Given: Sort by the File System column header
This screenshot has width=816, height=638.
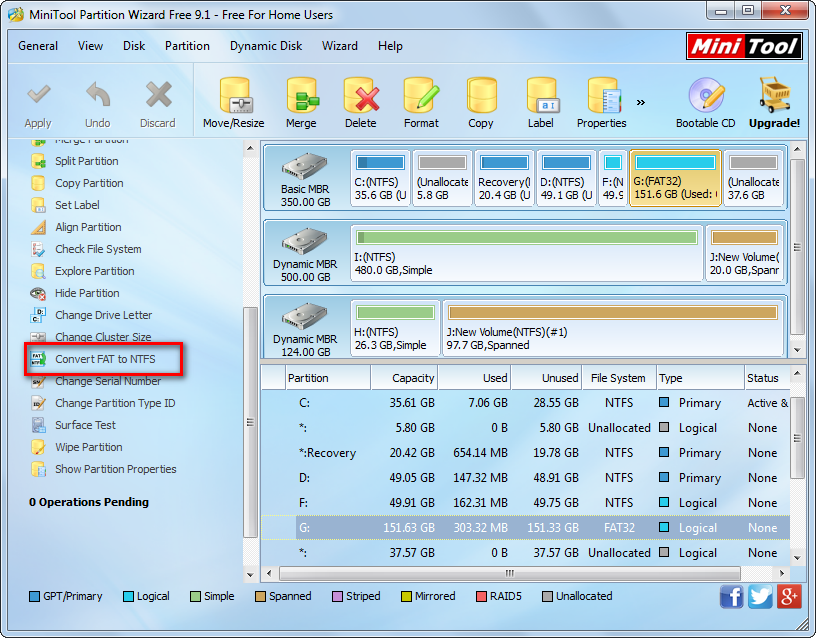Looking at the screenshot, I should (x=619, y=378).
